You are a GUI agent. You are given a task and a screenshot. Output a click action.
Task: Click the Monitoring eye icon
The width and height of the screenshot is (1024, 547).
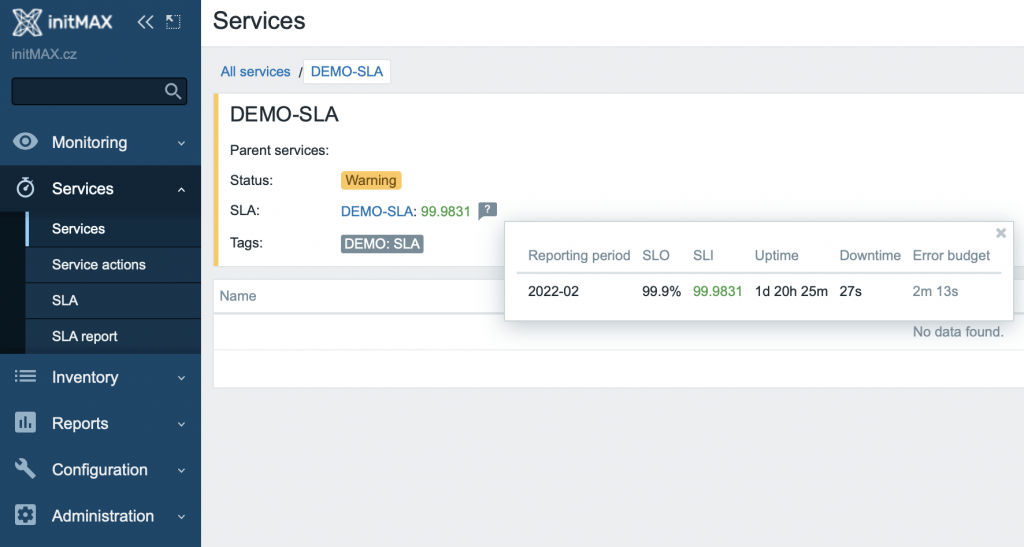(x=26, y=142)
